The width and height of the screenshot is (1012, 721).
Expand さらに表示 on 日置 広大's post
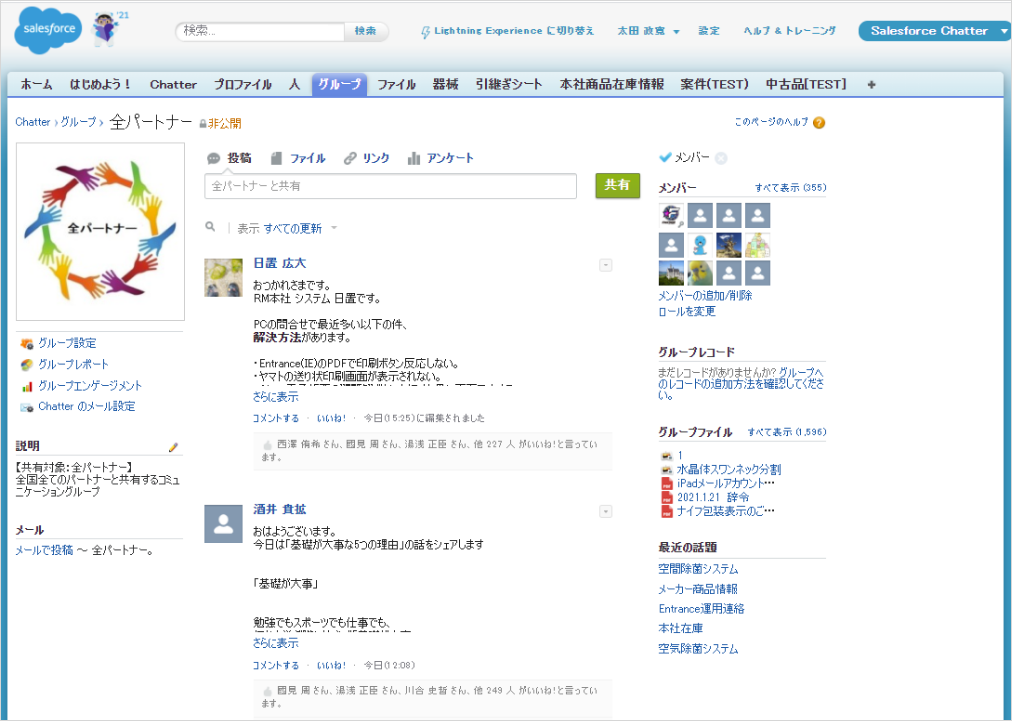(276, 396)
